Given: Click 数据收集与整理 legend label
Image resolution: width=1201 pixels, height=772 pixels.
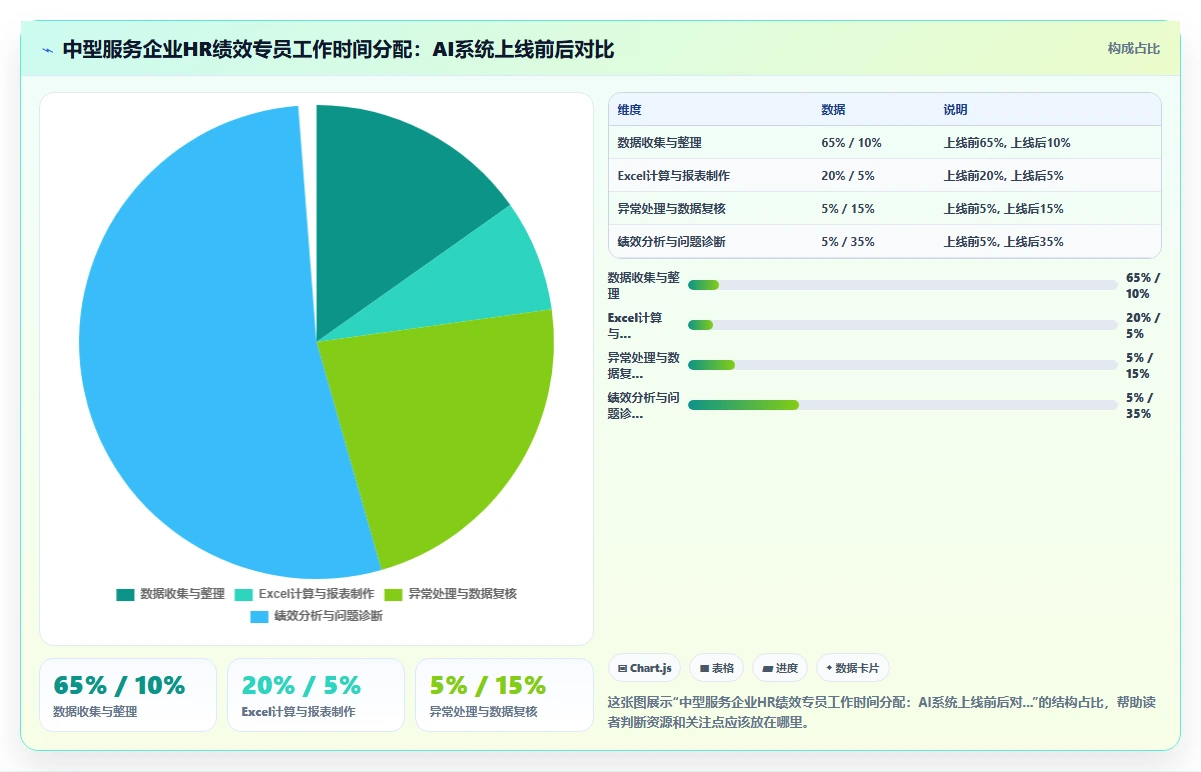Looking at the screenshot, I should (x=182, y=594).
